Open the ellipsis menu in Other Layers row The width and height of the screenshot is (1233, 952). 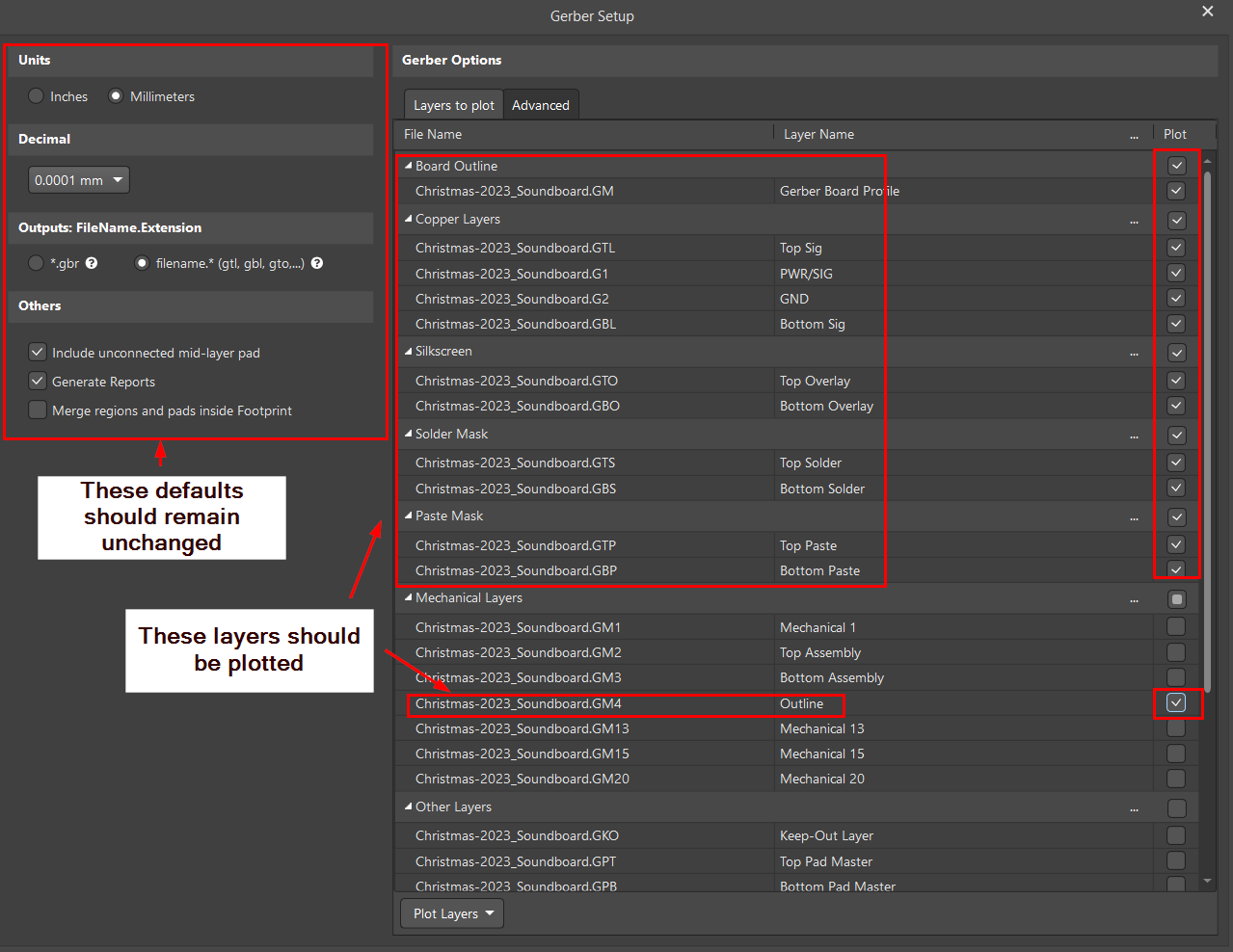[1134, 808]
